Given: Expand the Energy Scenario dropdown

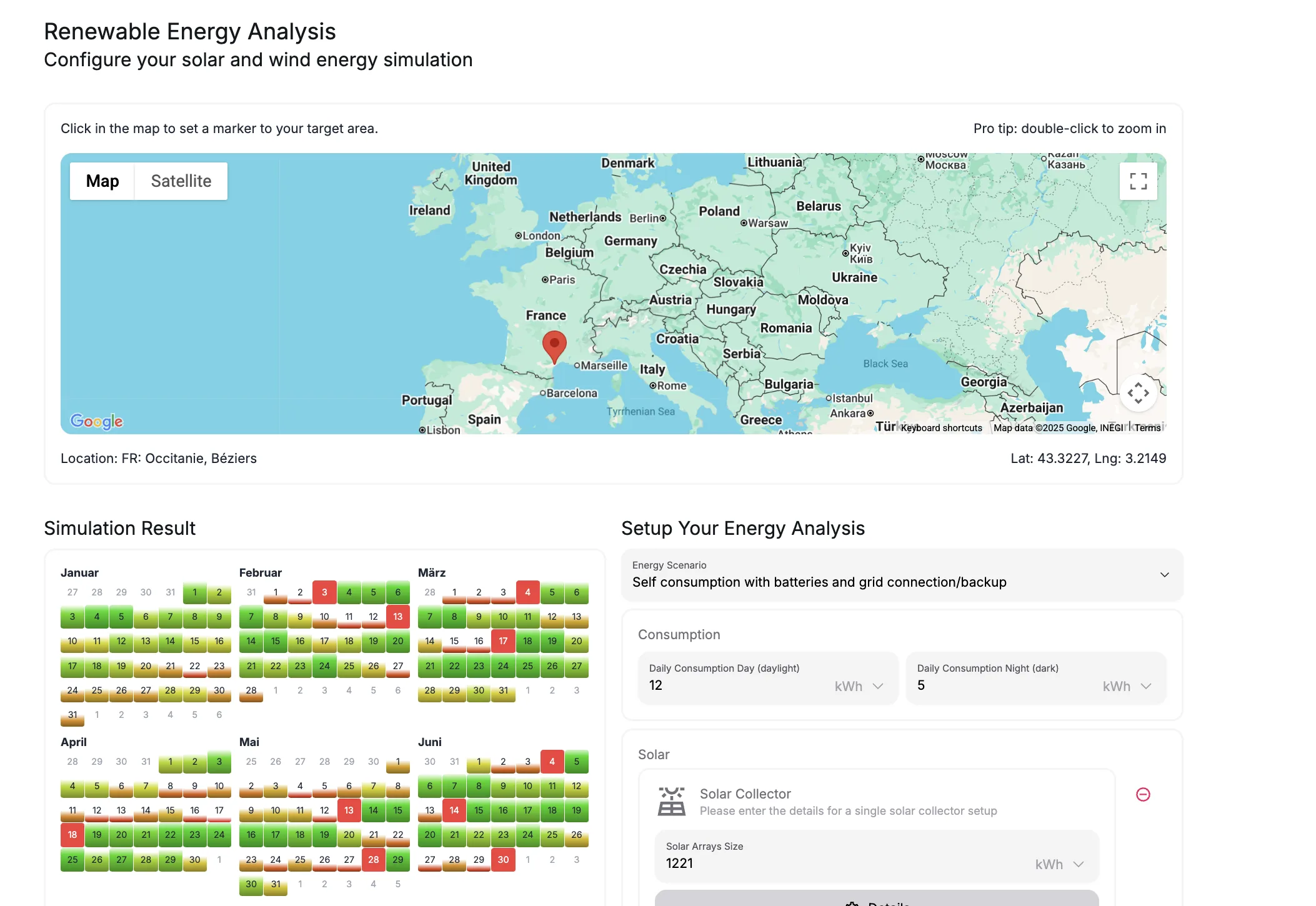Looking at the screenshot, I should pyautogui.click(x=902, y=575).
